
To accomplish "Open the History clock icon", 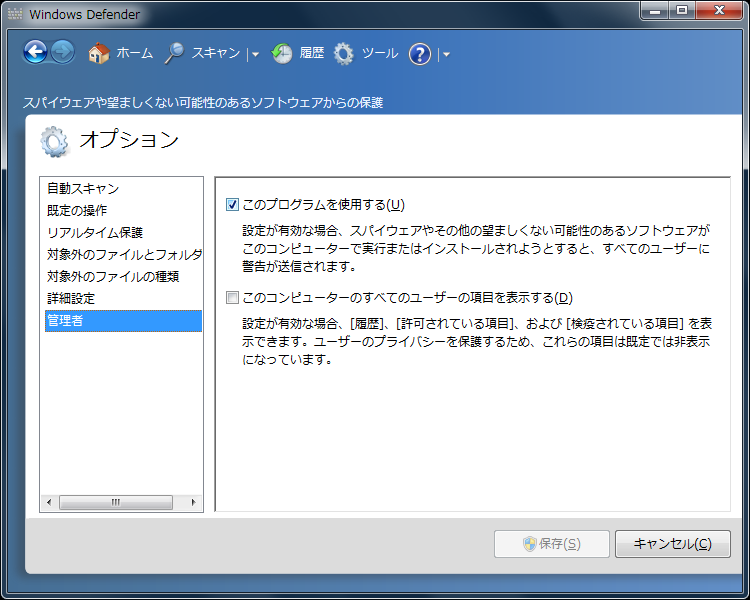I will tap(282, 54).
